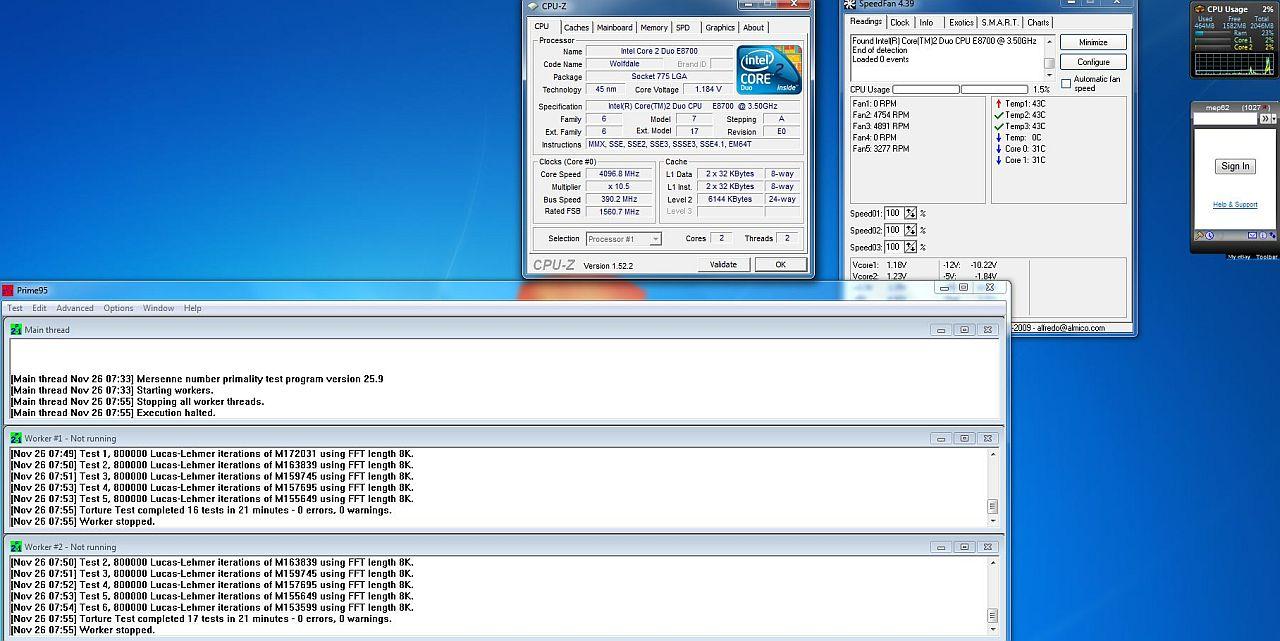Open the My eBay link on the gadget
The height and width of the screenshot is (641, 1280).
(x=1239, y=257)
